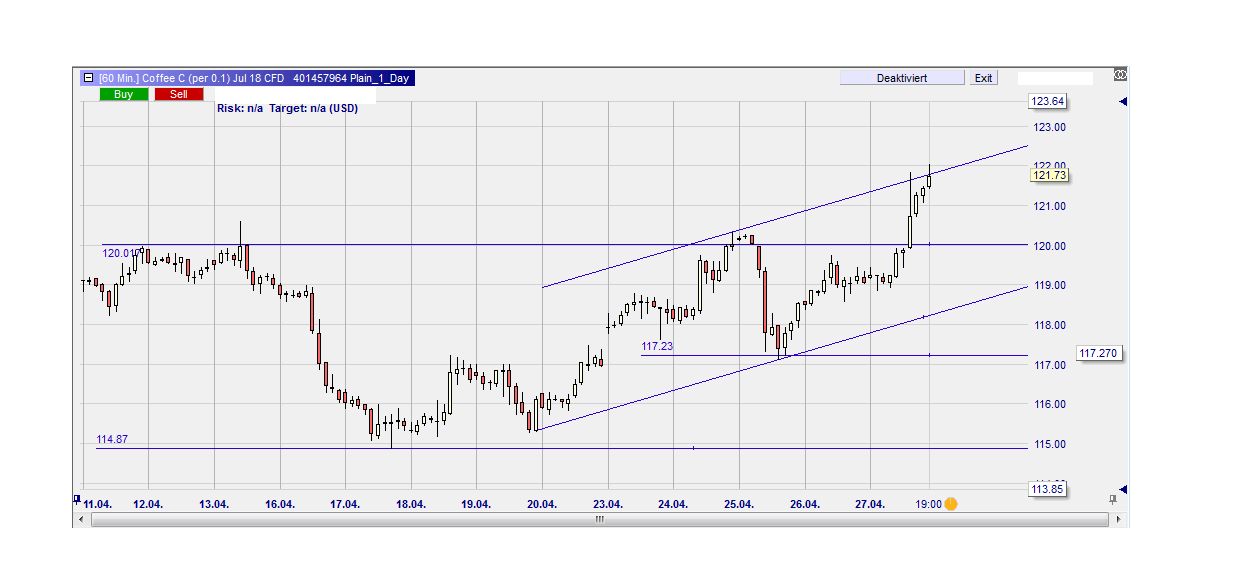
Task: Select the 113.85 lower price label
Action: click(x=1049, y=489)
